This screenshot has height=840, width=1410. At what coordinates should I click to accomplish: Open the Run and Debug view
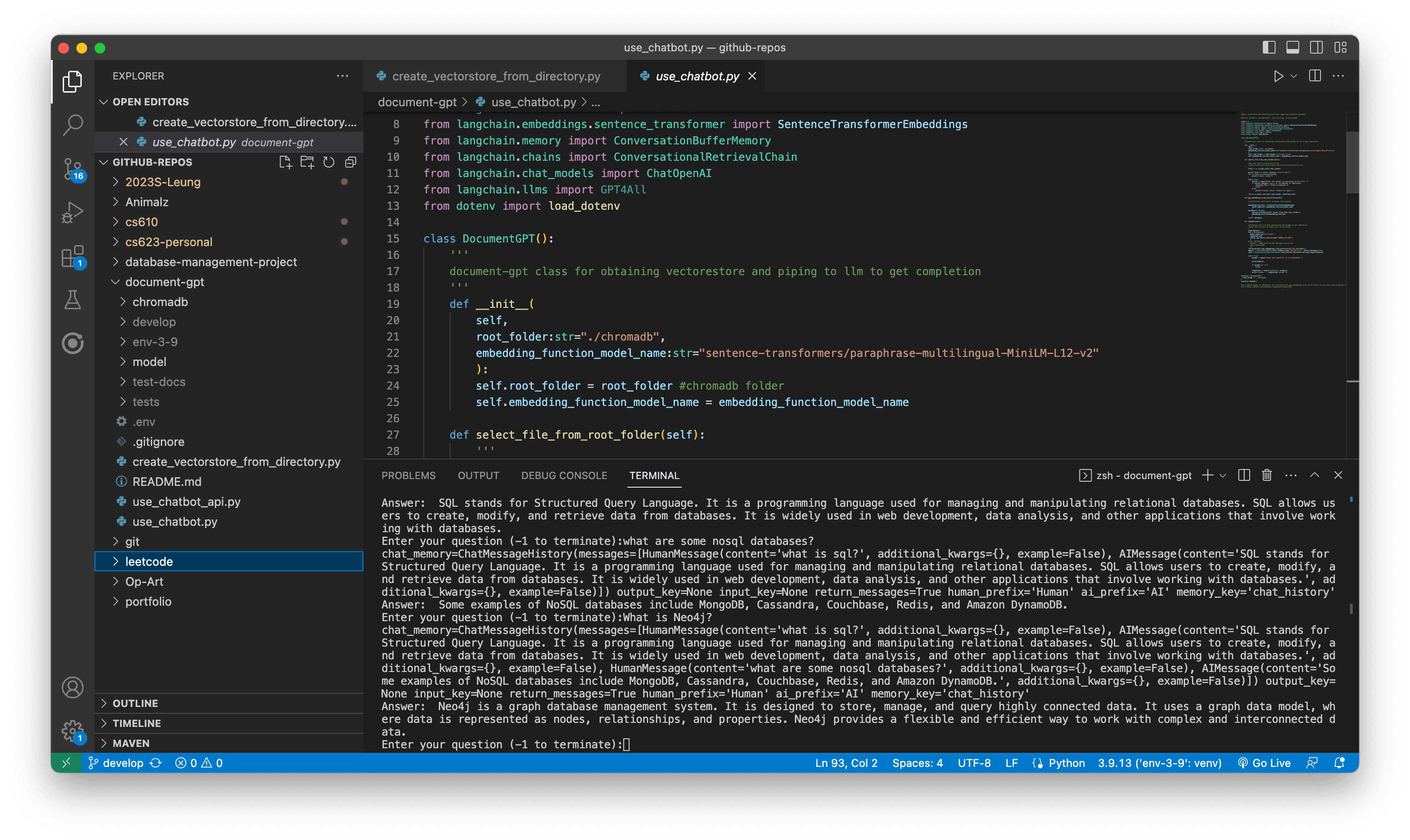(x=73, y=212)
